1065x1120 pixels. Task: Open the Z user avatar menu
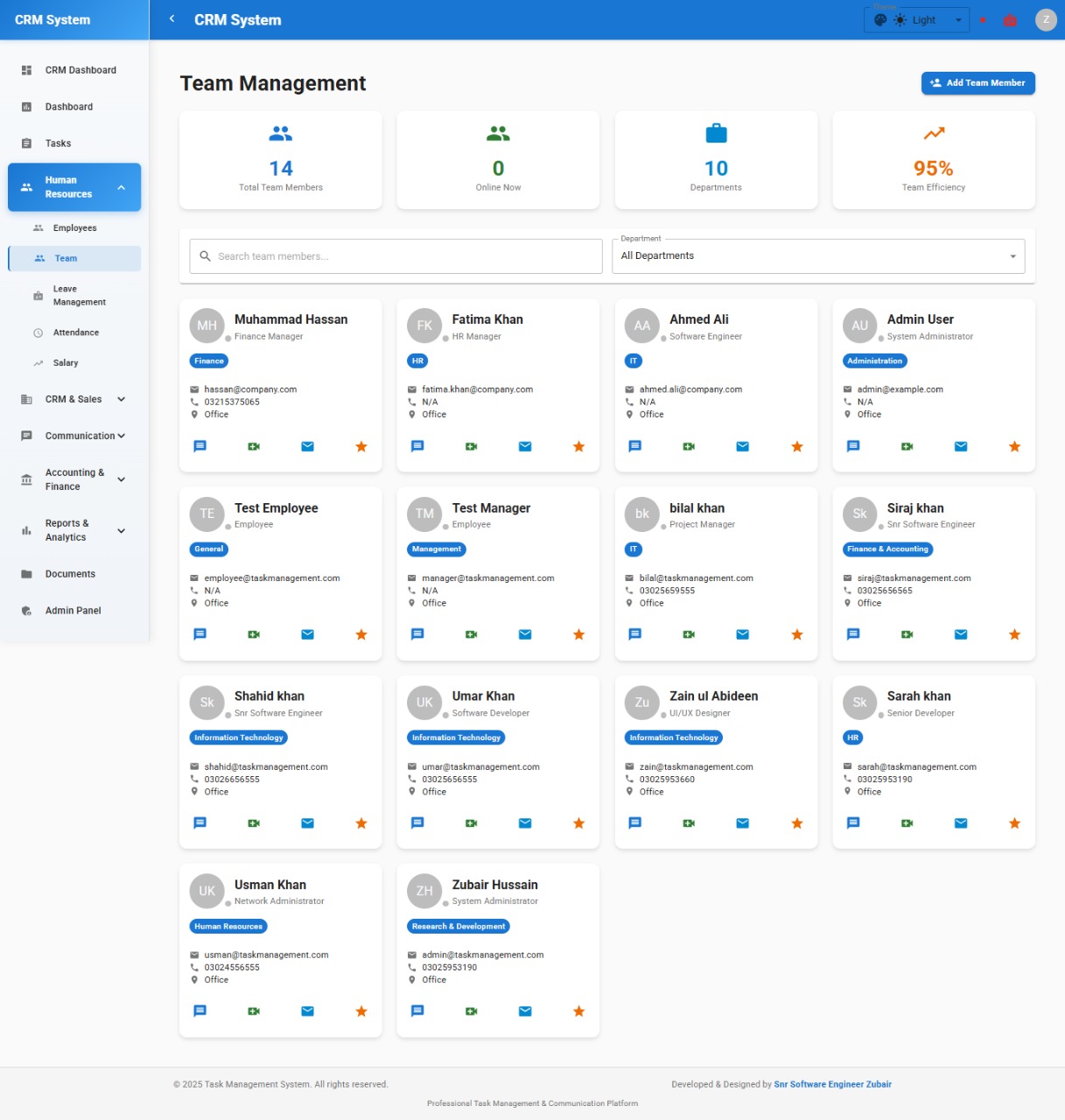pos(1046,20)
